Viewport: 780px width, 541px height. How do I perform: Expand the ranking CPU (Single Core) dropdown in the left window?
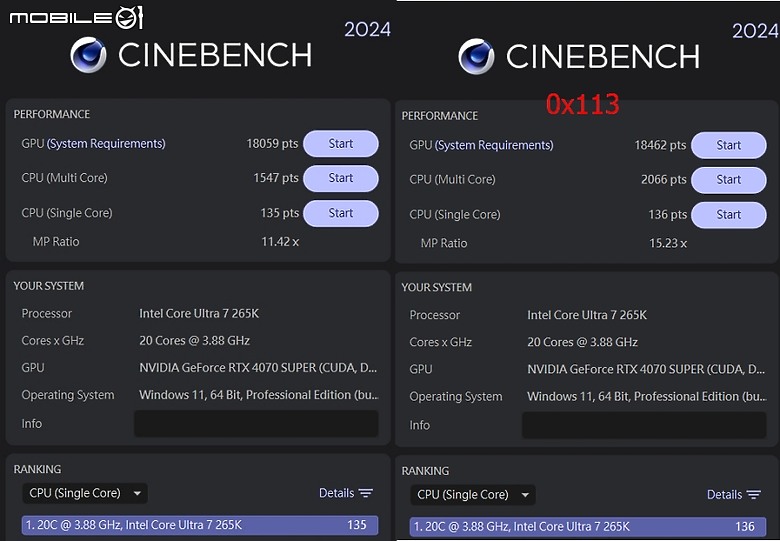[x=85, y=493]
